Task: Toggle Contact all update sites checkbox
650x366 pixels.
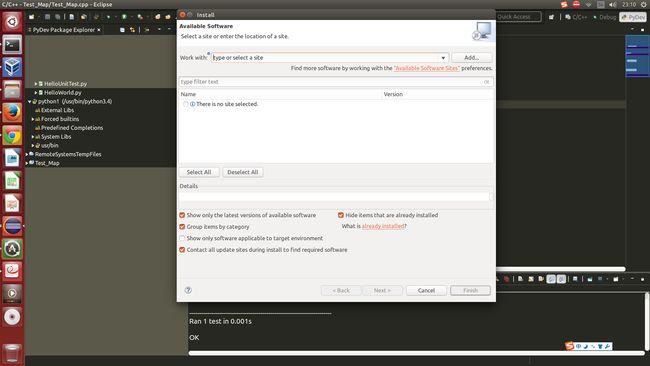Action: [182, 250]
